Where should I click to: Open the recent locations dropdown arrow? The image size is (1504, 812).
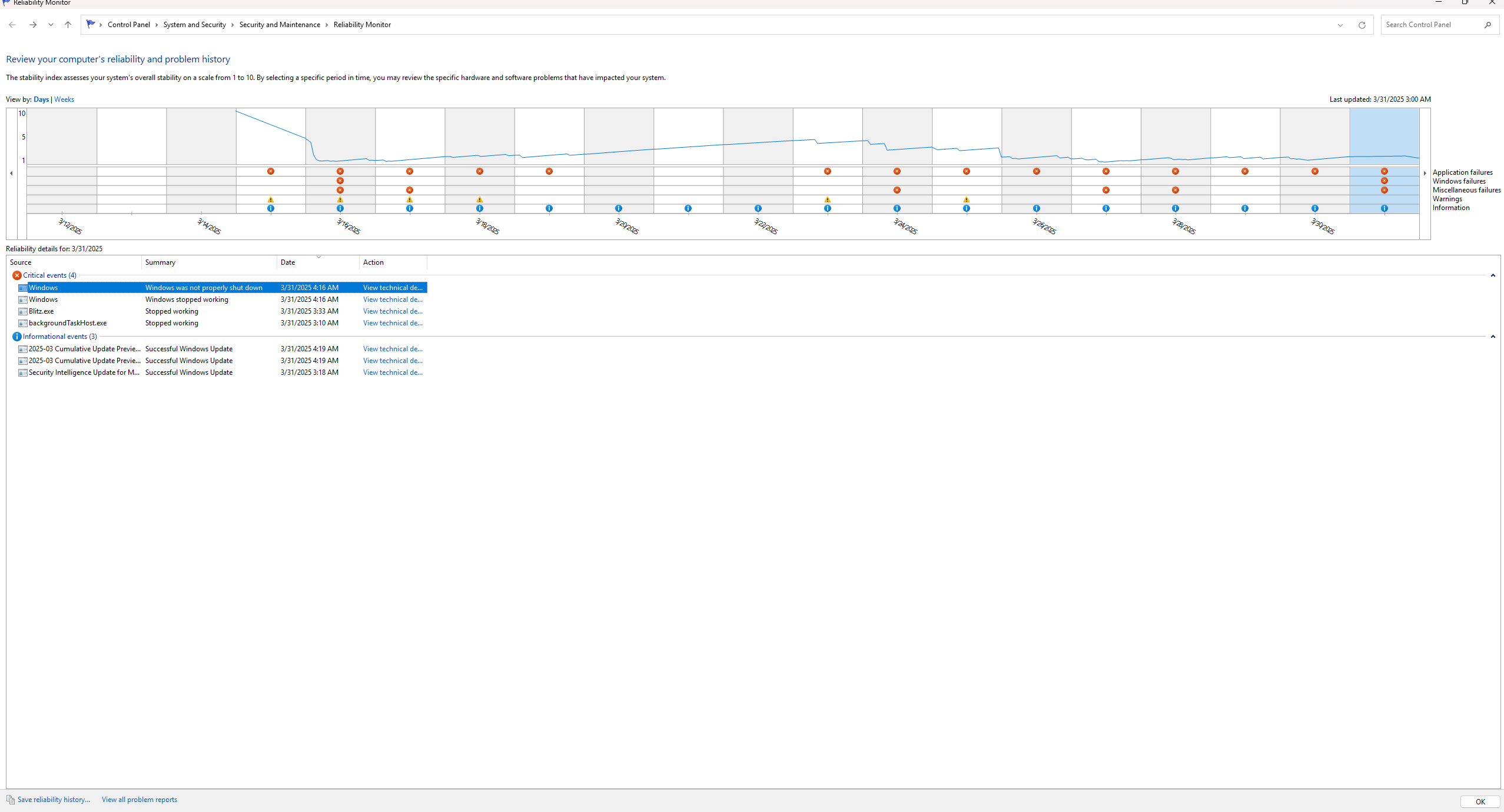pyautogui.click(x=51, y=25)
